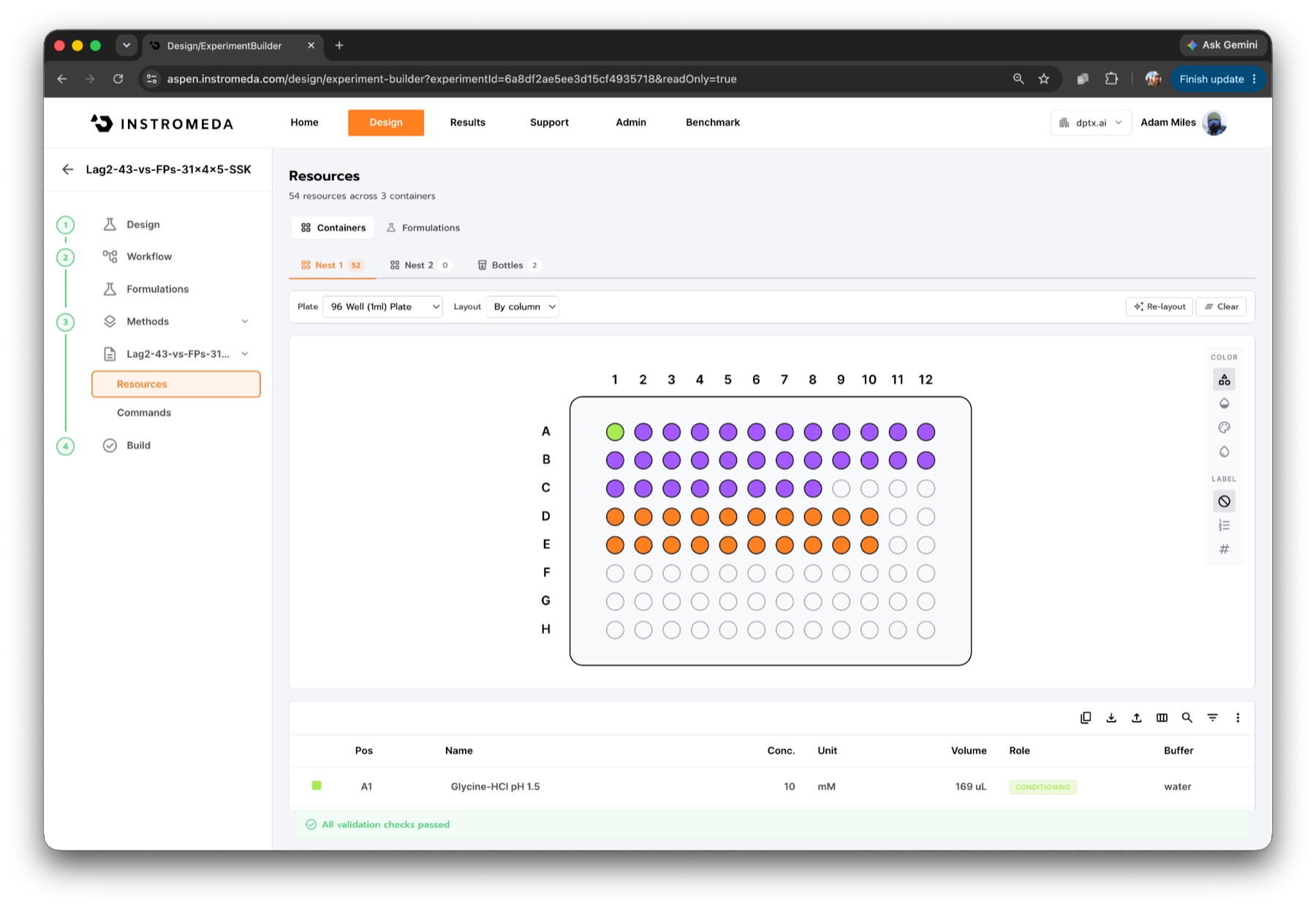This screenshot has width=1316, height=908.
Task: Switch to the Nest 2 tab
Action: (x=420, y=265)
